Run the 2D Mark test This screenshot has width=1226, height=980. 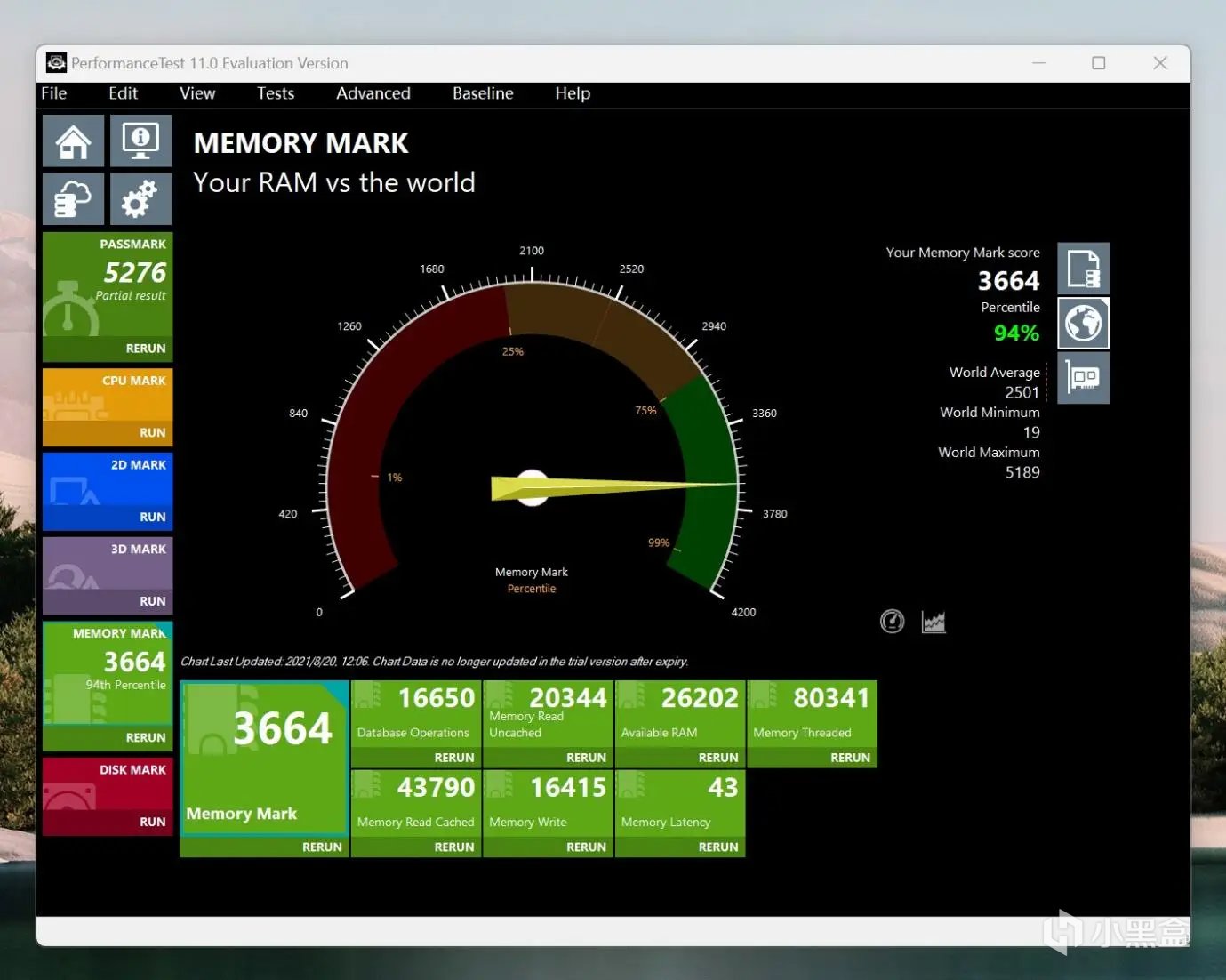153,517
